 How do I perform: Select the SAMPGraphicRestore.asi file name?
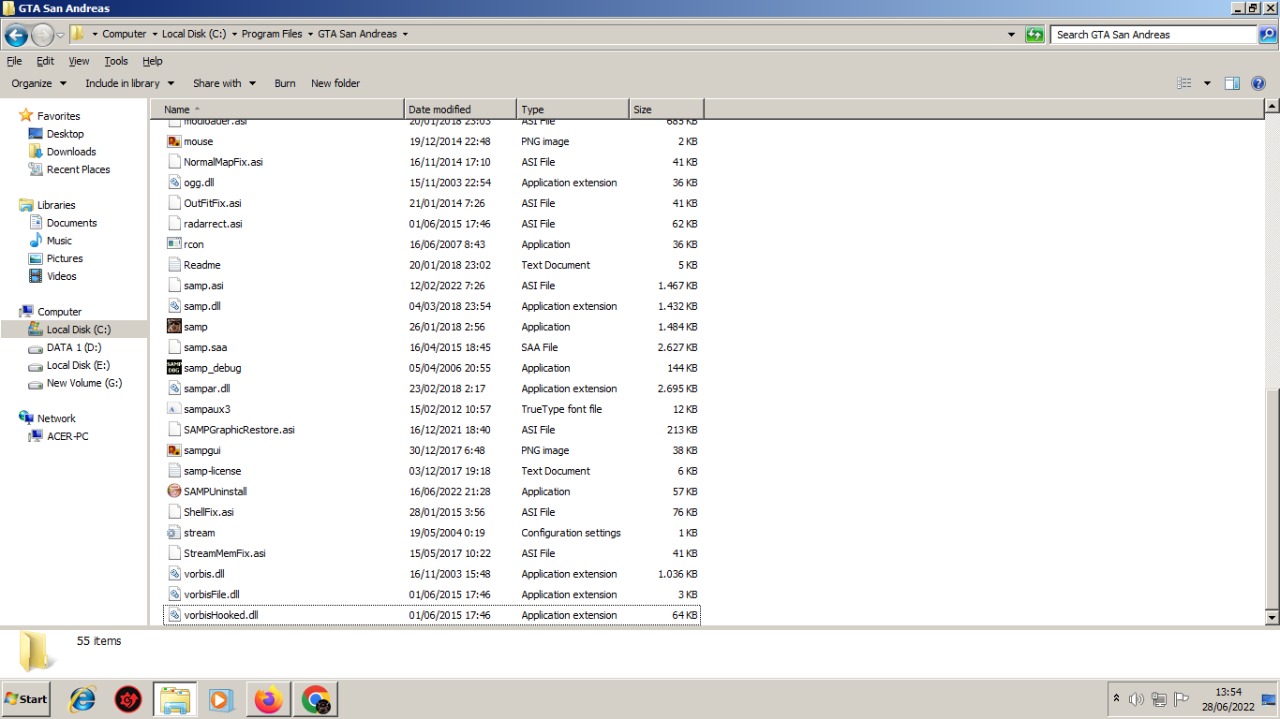point(239,430)
